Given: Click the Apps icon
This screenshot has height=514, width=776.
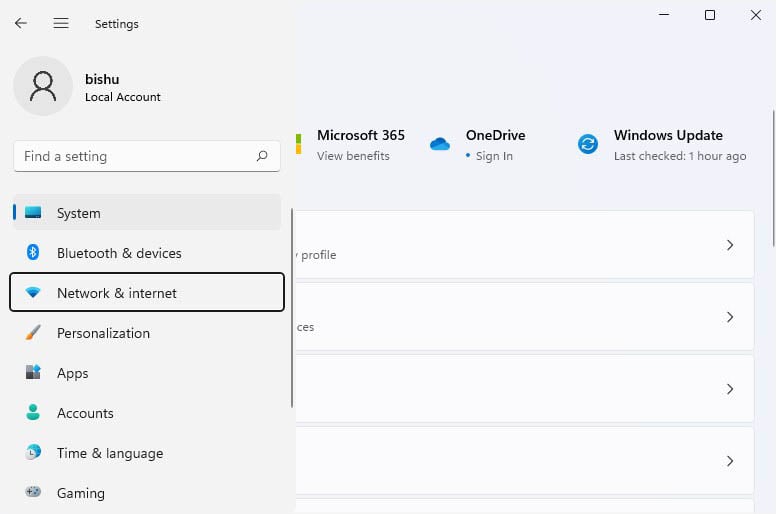Looking at the screenshot, I should pyautogui.click(x=33, y=372).
